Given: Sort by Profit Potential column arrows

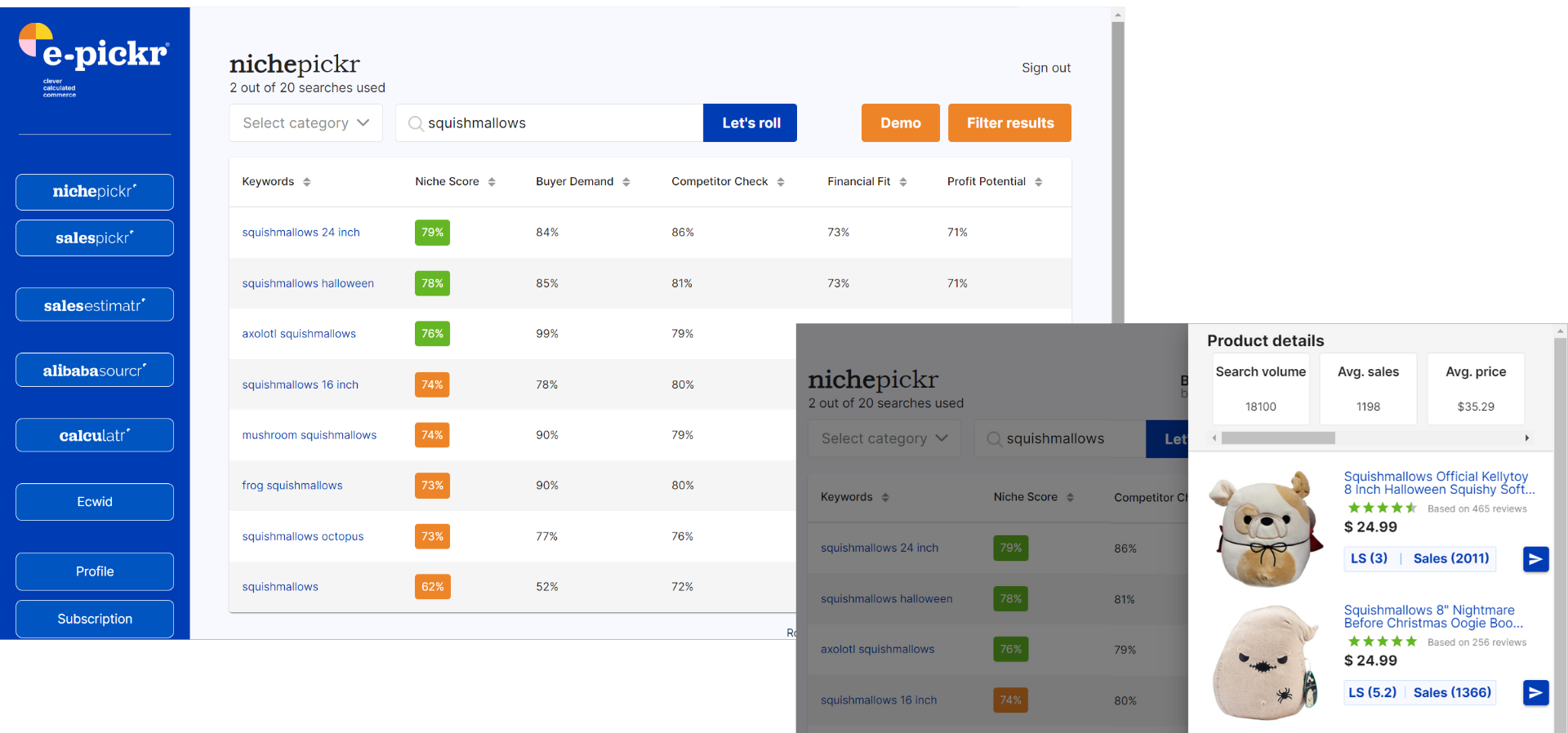Looking at the screenshot, I should point(1039,182).
